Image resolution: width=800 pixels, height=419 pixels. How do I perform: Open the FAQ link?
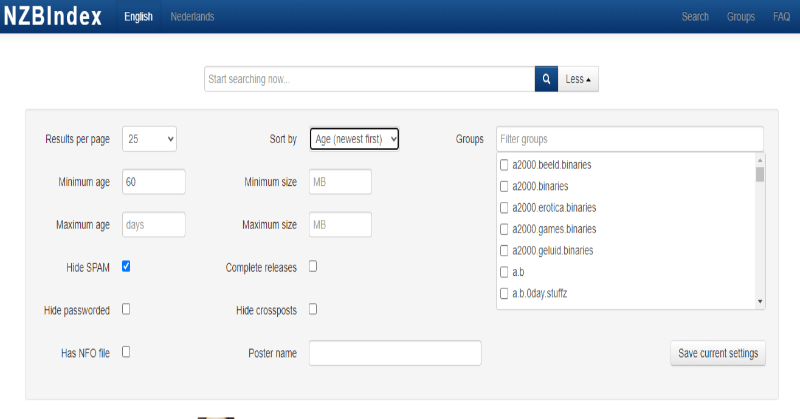pyautogui.click(x=781, y=17)
